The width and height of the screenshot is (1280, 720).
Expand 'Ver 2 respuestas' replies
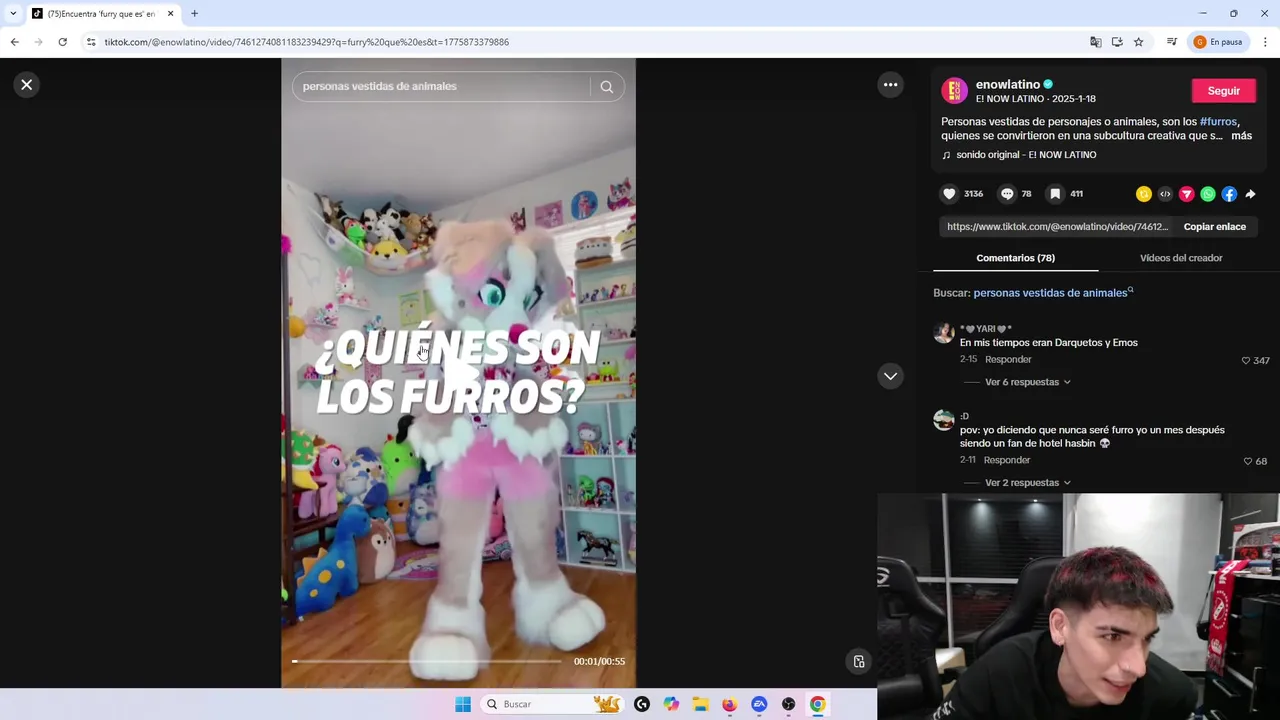click(x=1027, y=483)
